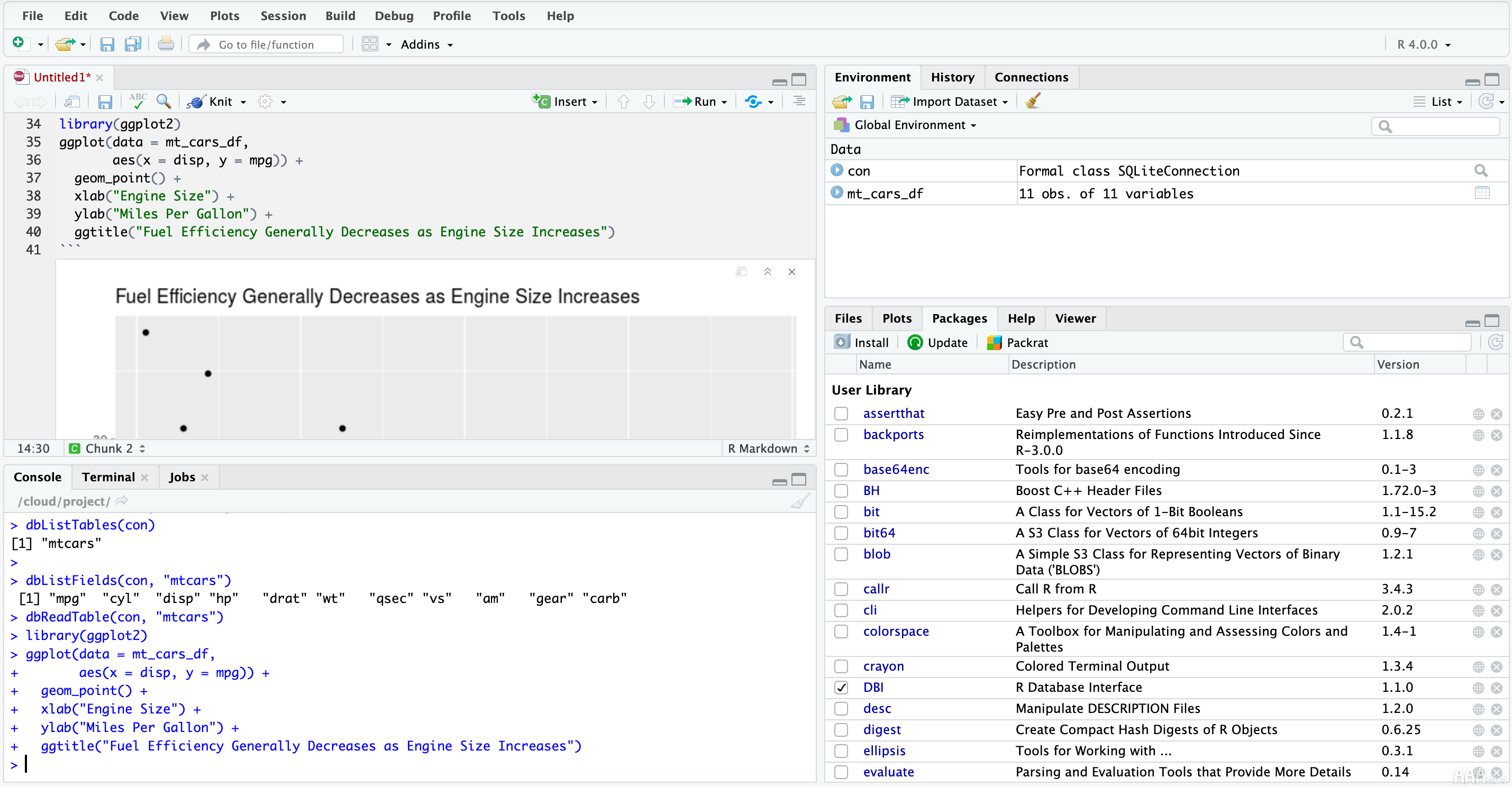Click the Update button in Packages panel

(x=938, y=342)
